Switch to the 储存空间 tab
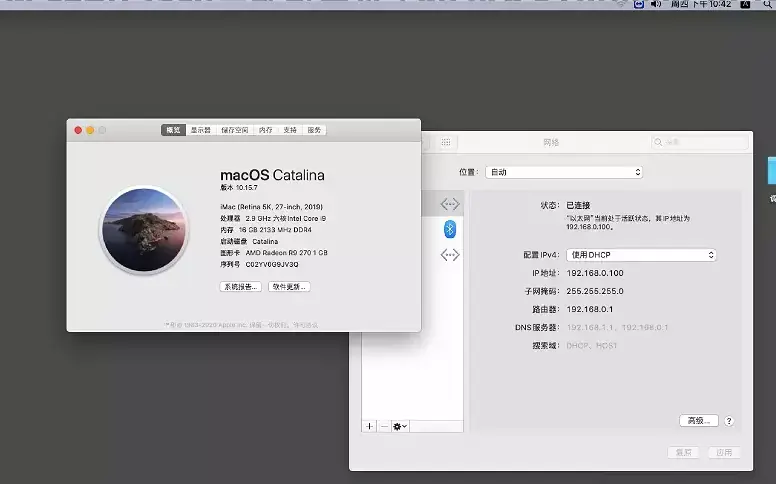This screenshot has width=776, height=484. click(235, 130)
